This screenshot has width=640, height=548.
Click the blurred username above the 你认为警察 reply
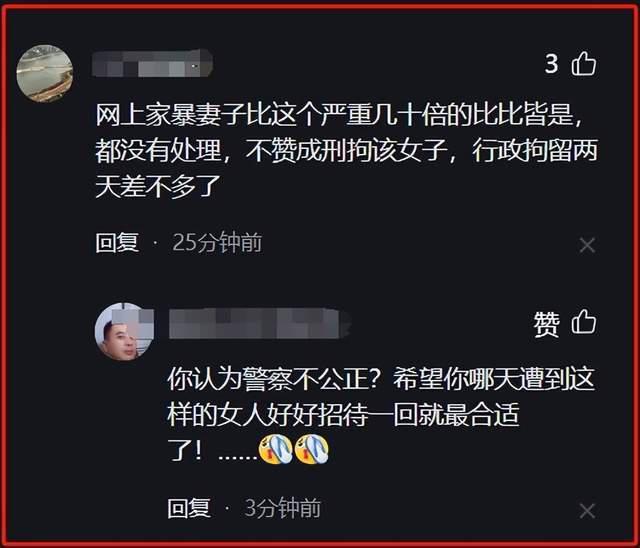259,324
